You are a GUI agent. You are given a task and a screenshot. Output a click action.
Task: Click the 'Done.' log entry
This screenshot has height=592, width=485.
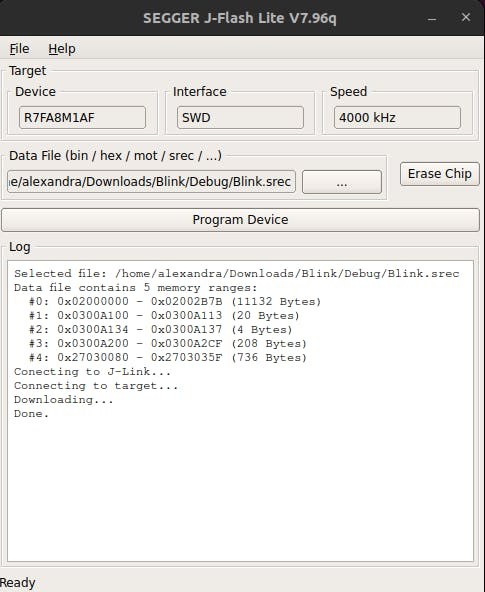coord(32,414)
